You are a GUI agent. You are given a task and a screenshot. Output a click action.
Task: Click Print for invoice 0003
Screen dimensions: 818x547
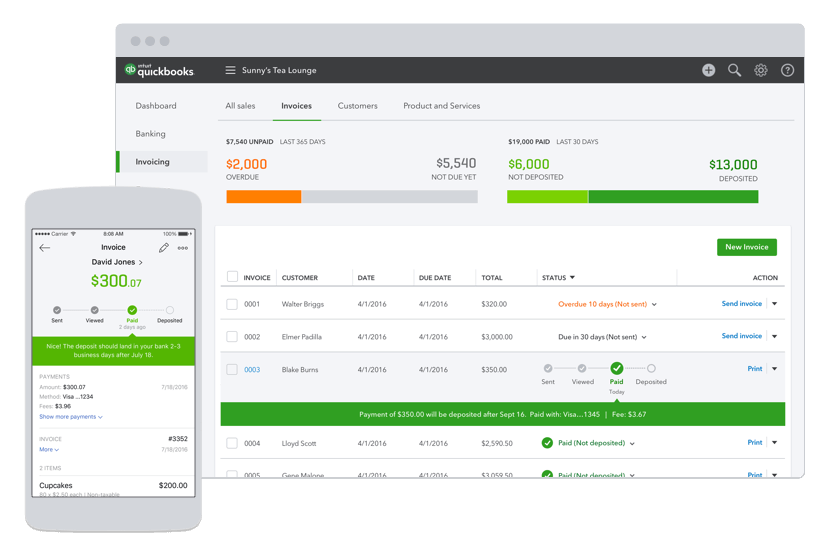[x=755, y=369]
